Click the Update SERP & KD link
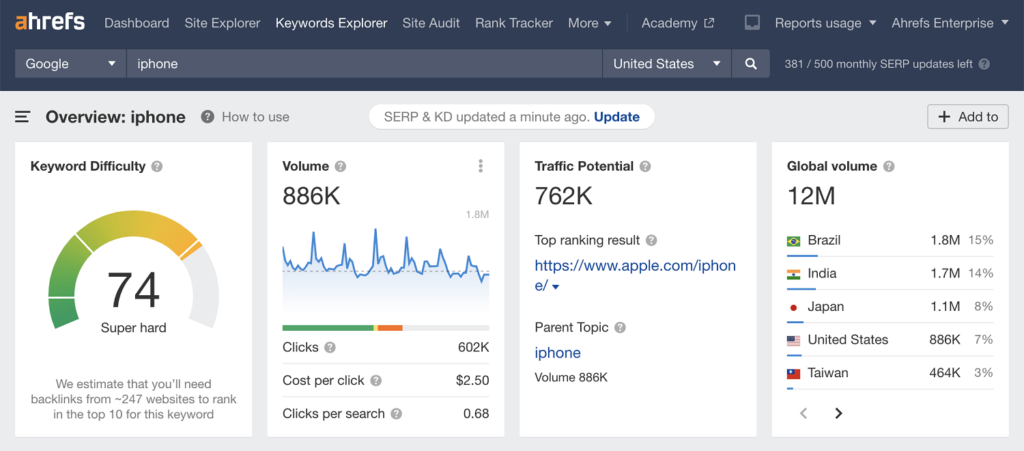Screen dimensions: 1024x451 (616, 117)
